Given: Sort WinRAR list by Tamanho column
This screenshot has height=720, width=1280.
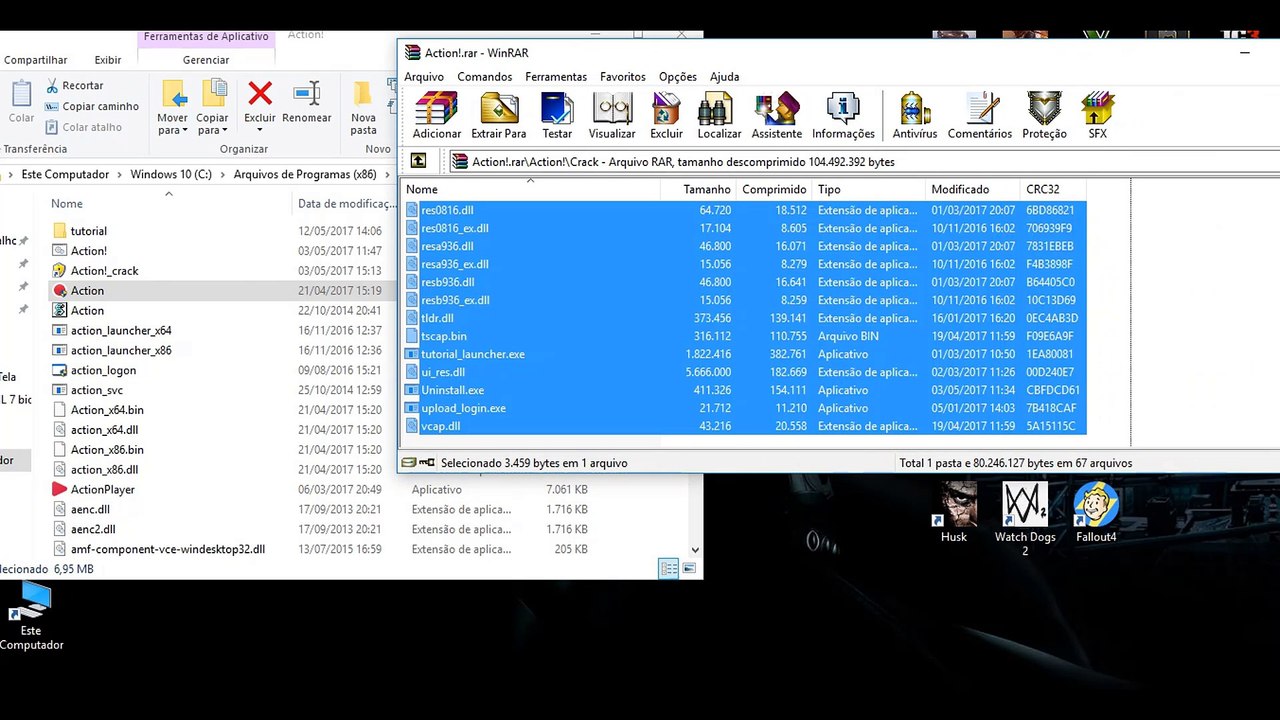Looking at the screenshot, I should pos(699,189).
